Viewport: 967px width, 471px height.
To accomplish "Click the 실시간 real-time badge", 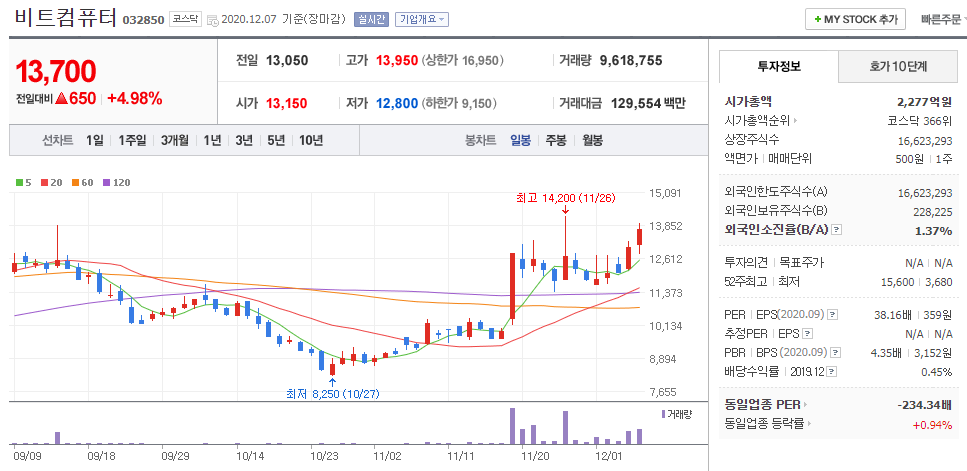I will 371,19.
